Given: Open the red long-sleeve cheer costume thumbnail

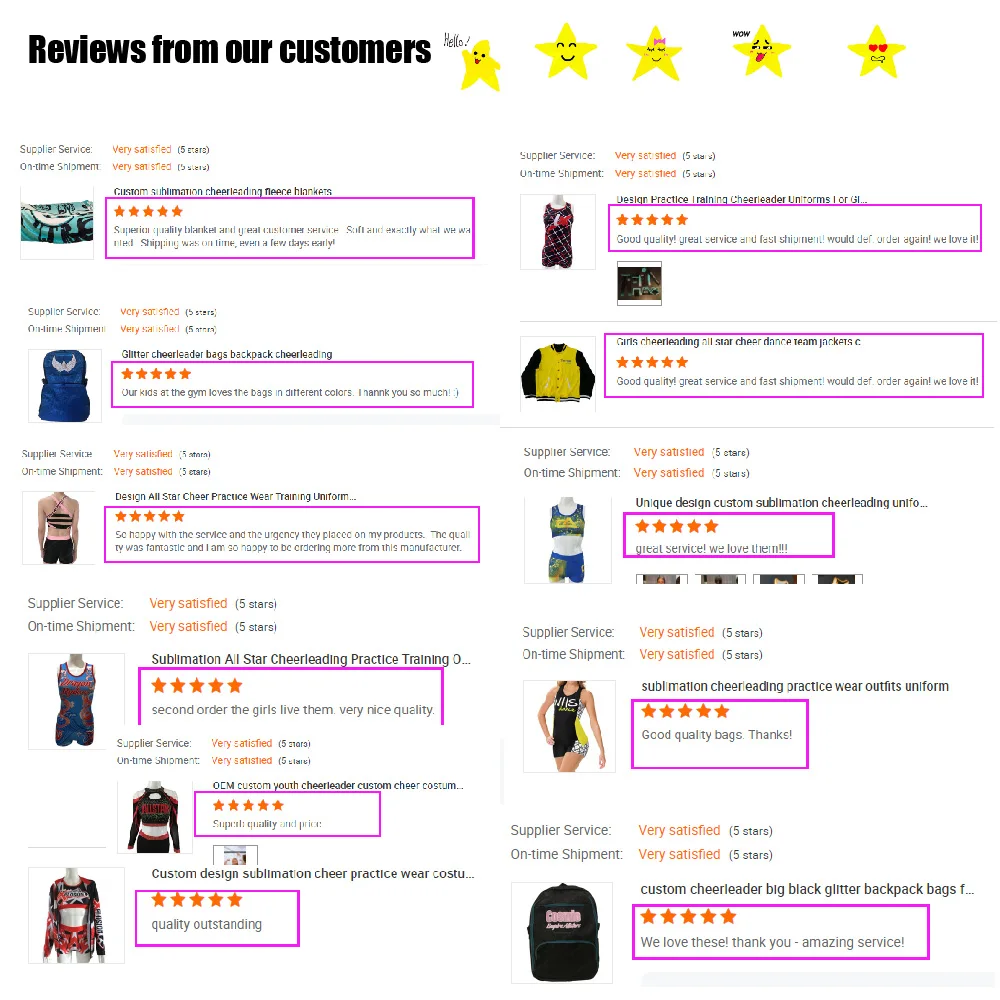Looking at the screenshot, I should [x=76, y=915].
